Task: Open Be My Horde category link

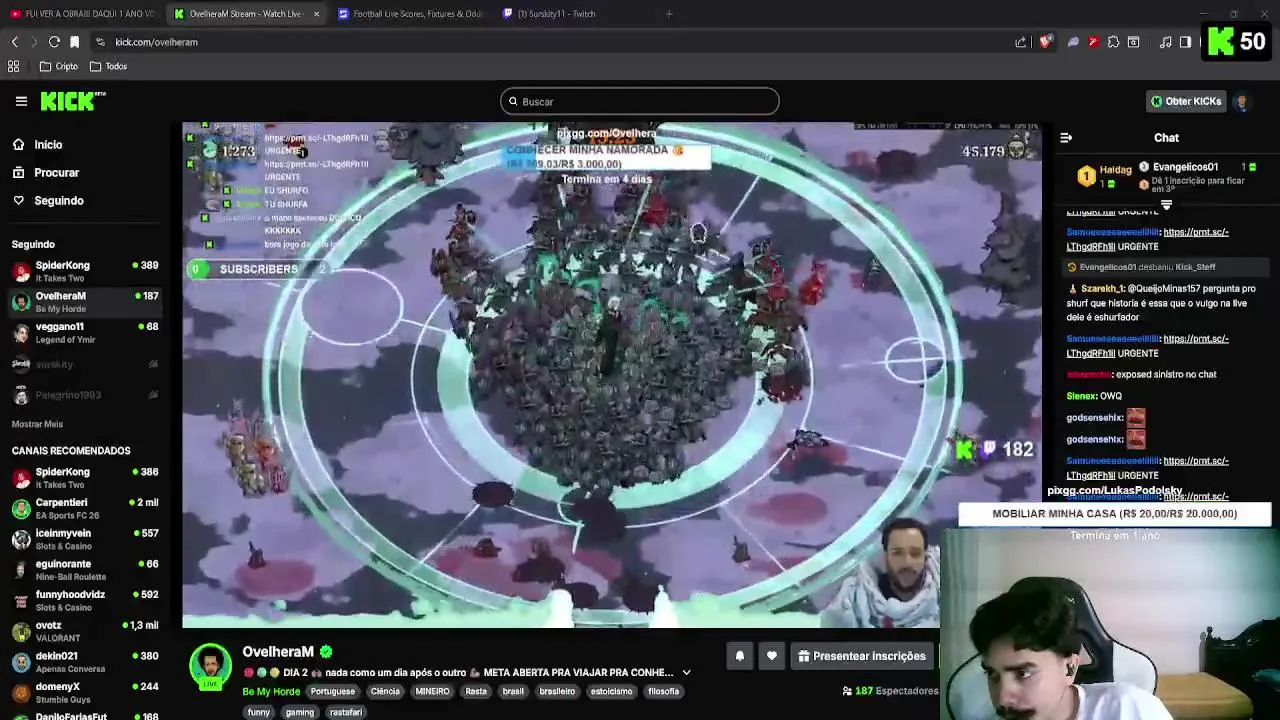Action: [x=271, y=692]
